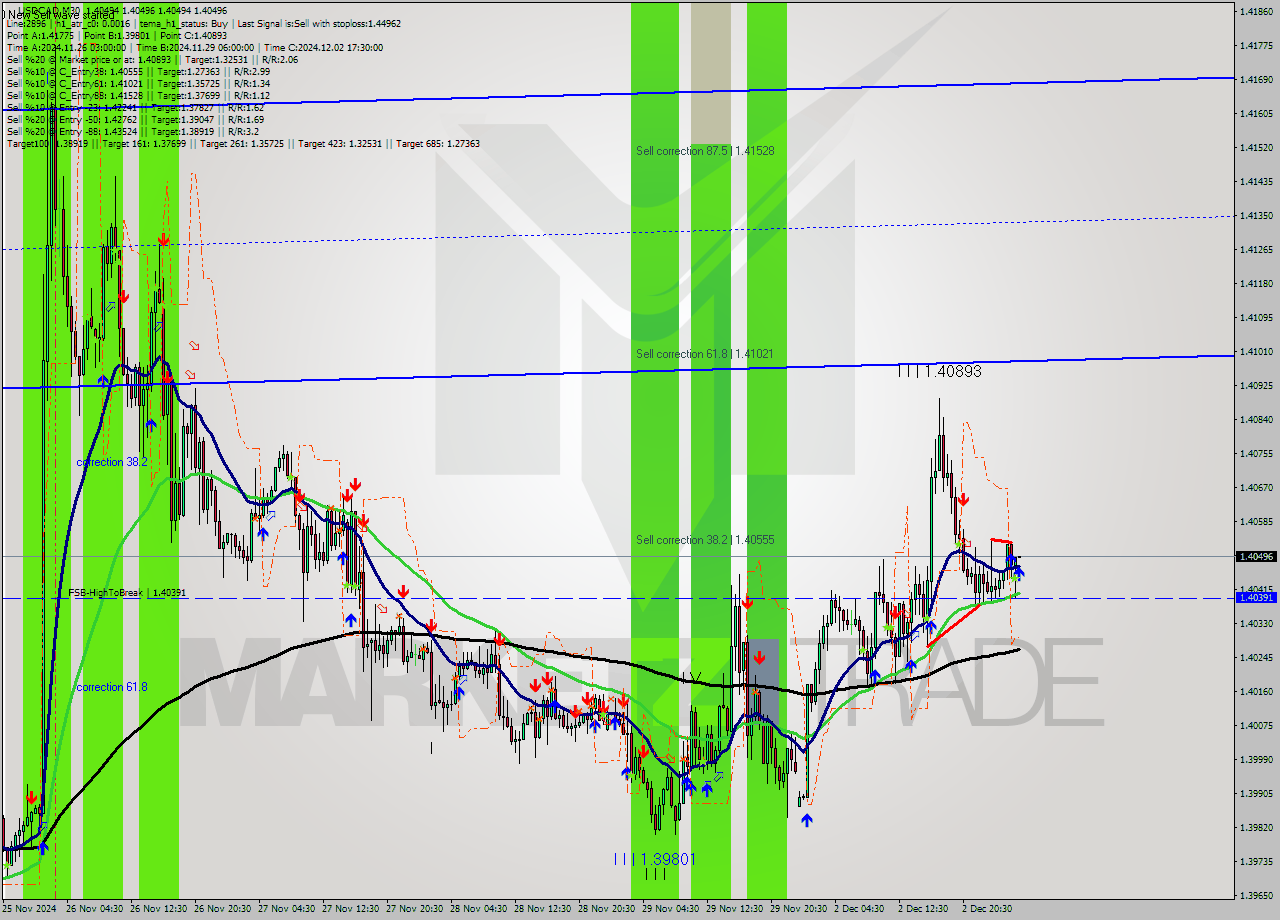Click the 'FSB-HighToBreak | 1.40391' label
Screen dimensions: 1280x920
tap(127, 593)
